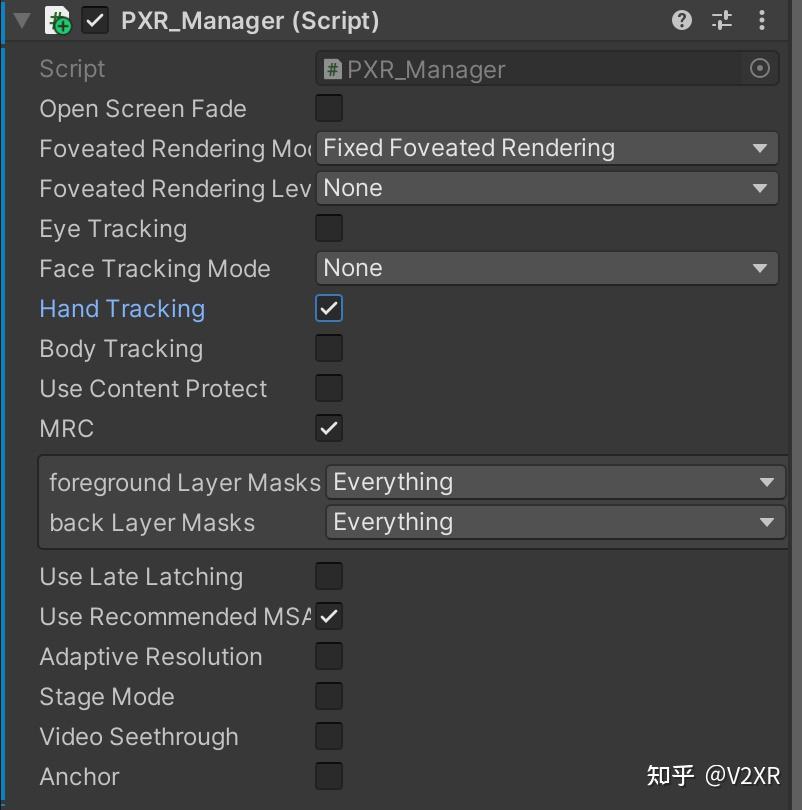Open help for the PXR_Manager component
This screenshot has width=802, height=810.
point(681,20)
